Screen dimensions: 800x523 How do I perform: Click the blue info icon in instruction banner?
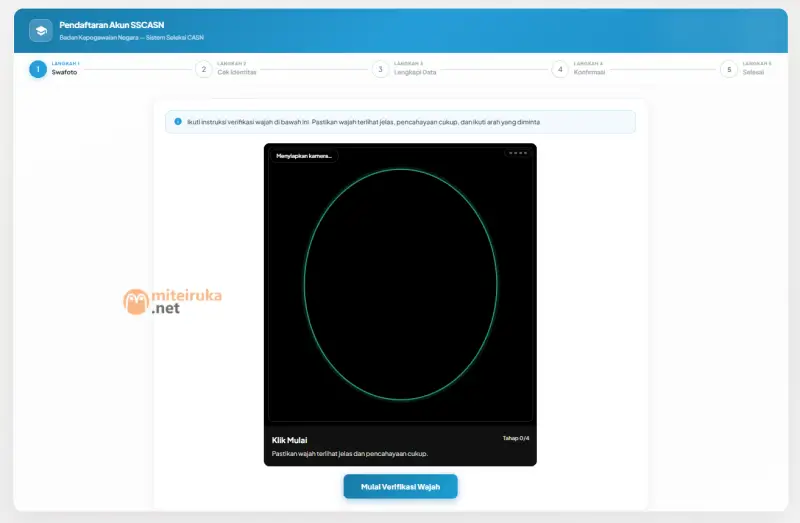click(x=178, y=121)
